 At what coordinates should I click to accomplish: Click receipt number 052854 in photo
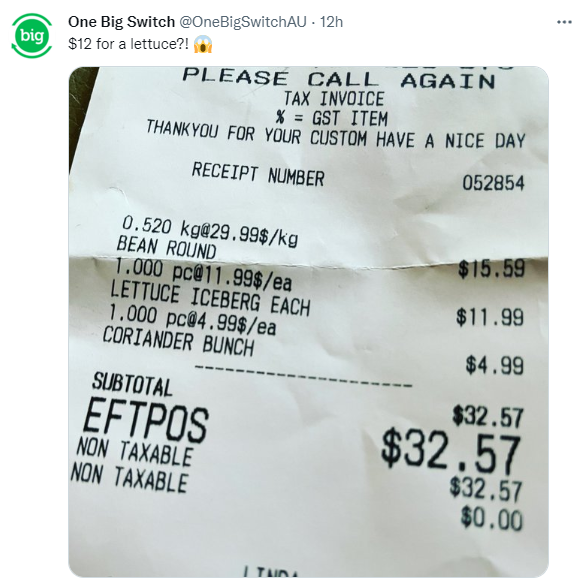click(x=493, y=183)
